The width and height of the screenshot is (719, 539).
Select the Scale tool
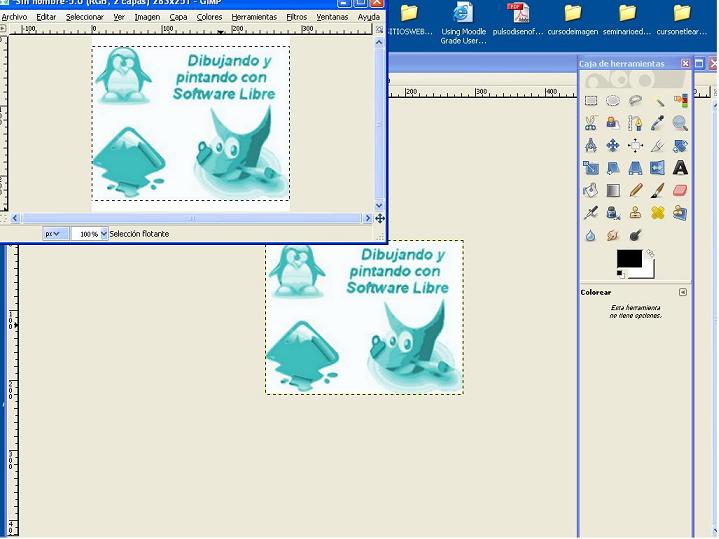click(x=591, y=168)
